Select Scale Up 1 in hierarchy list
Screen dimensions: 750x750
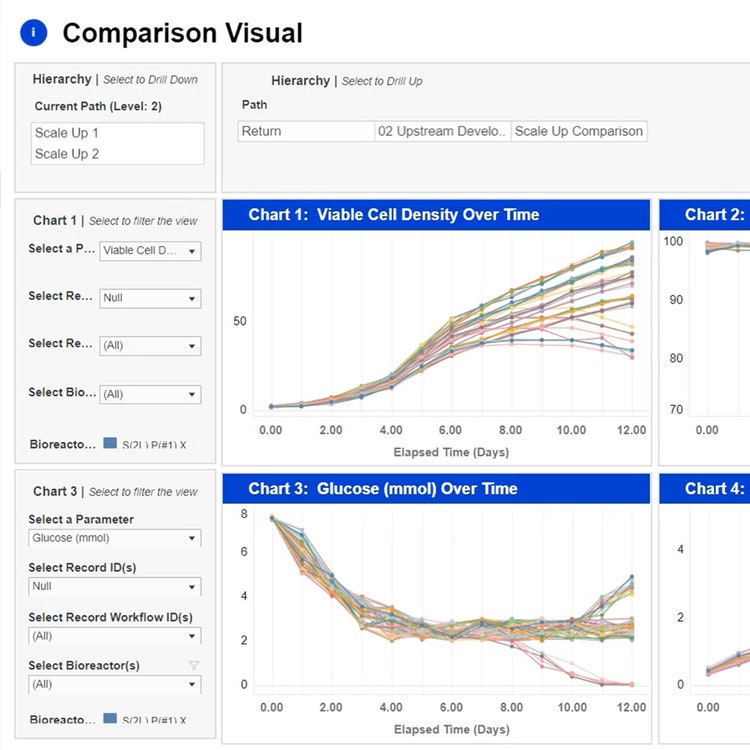[67, 133]
